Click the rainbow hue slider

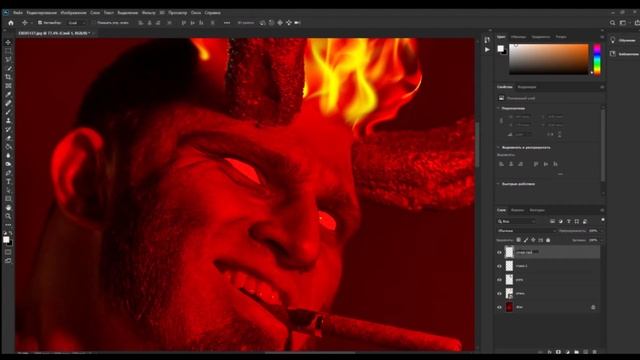(597, 60)
